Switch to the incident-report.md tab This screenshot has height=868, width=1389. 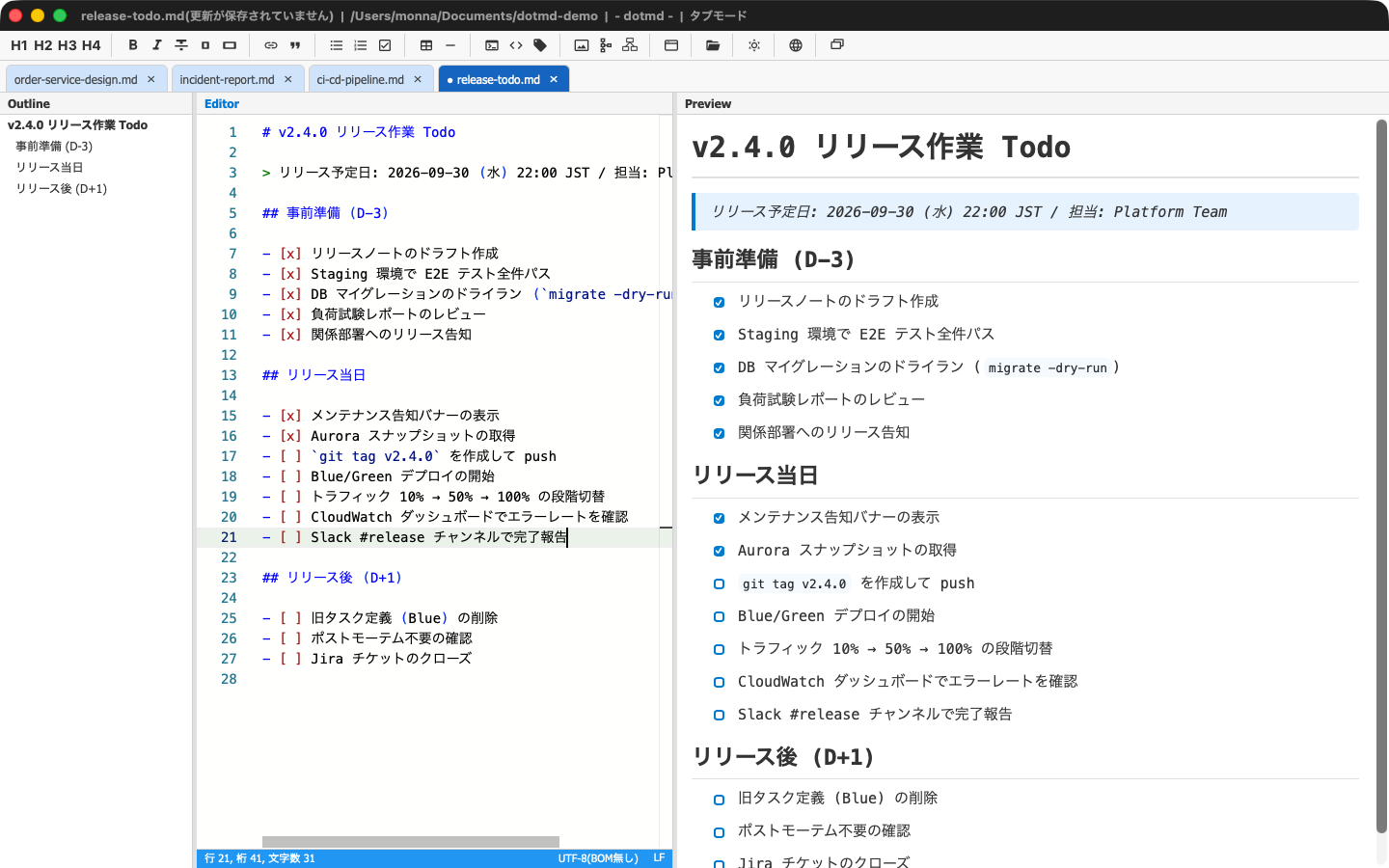[227, 79]
